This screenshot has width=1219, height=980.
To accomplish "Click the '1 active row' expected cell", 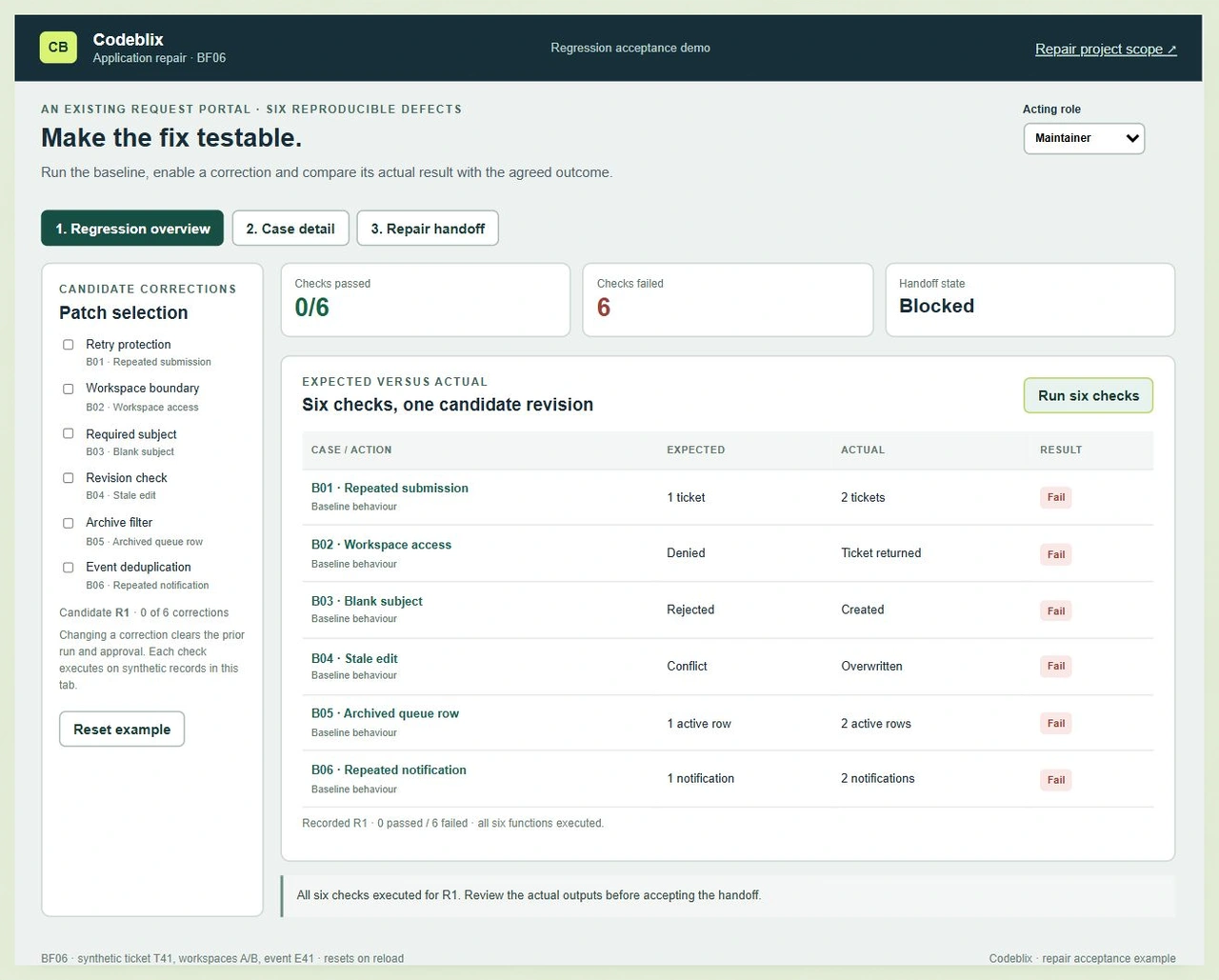I will point(699,724).
